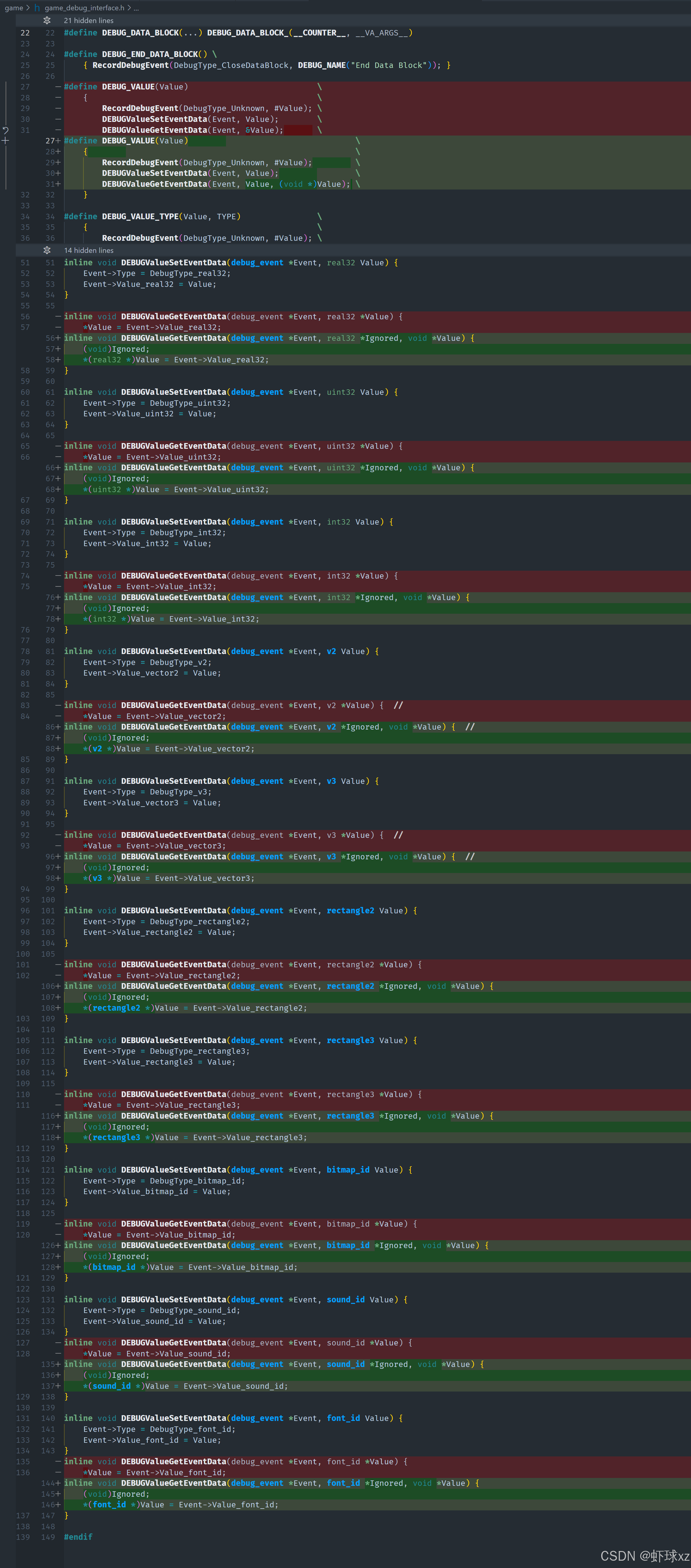
Task: Click the unfold icon beside 21 hidden lines
Action: [x=47, y=21]
